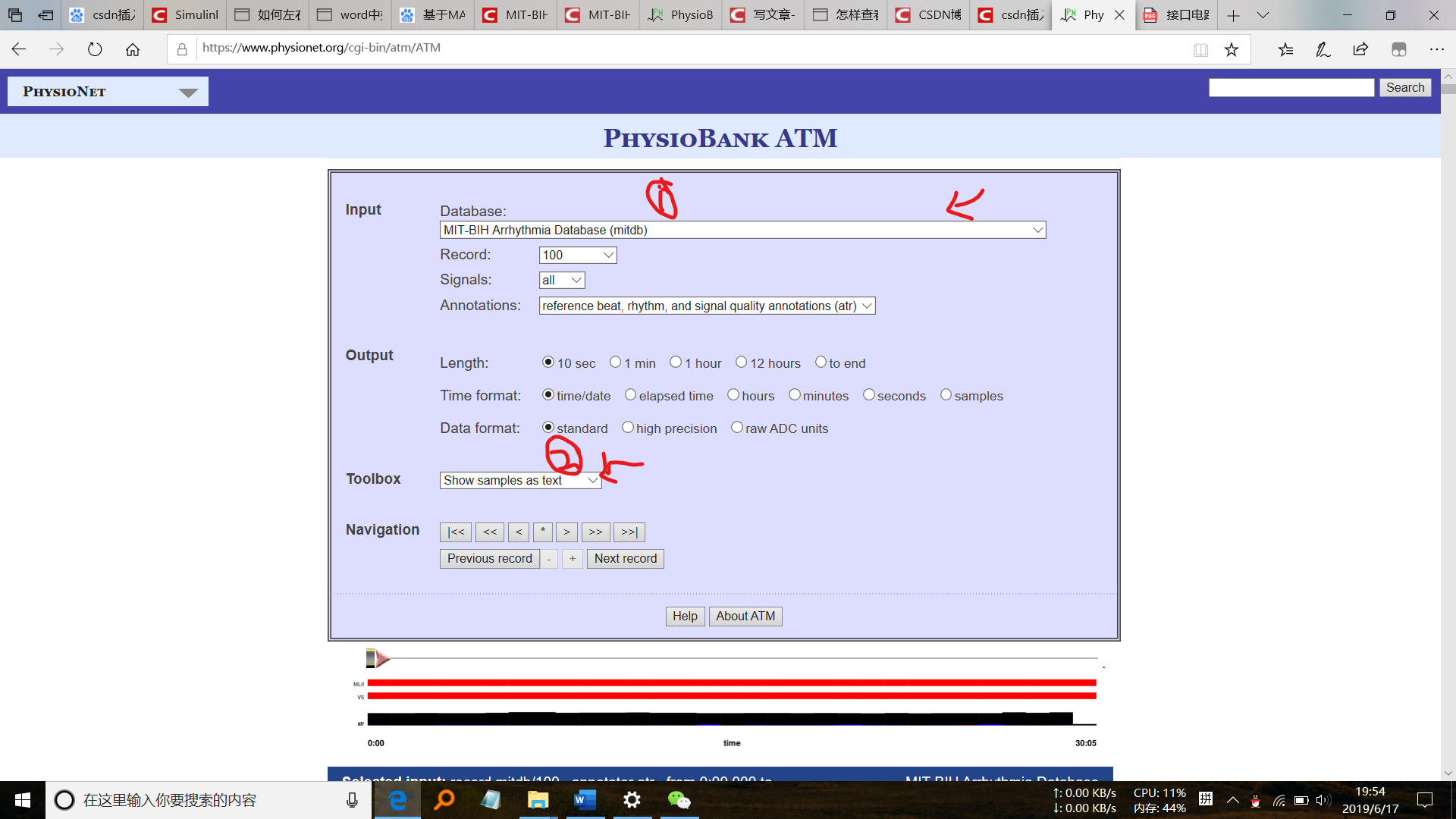Image resolution: width=1456 pixels, height=819 pixels.
Task: Click the PhysioNet search text field
Action: pyautogui.click(x=1291, y=88)
